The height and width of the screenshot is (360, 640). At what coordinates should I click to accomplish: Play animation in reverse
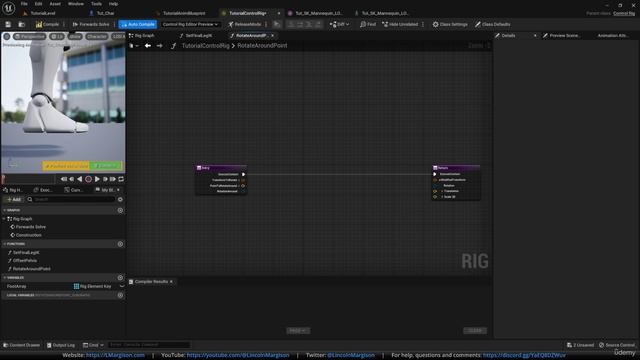pos(80,179)
